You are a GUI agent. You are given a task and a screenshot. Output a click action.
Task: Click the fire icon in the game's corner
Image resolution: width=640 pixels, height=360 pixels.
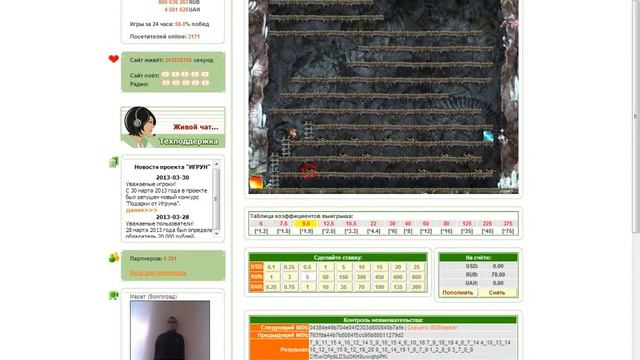click(x=256, y=182)
